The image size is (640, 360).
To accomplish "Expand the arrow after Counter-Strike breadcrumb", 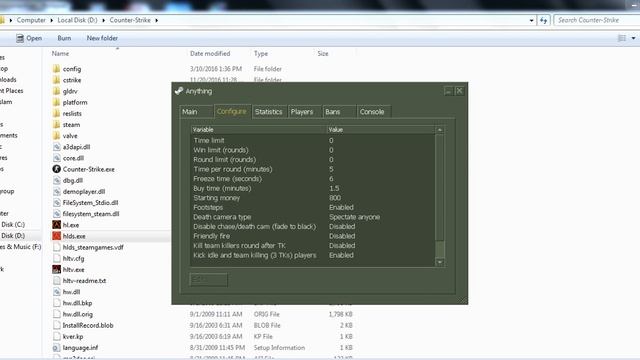I will click(x=156, y=20).
